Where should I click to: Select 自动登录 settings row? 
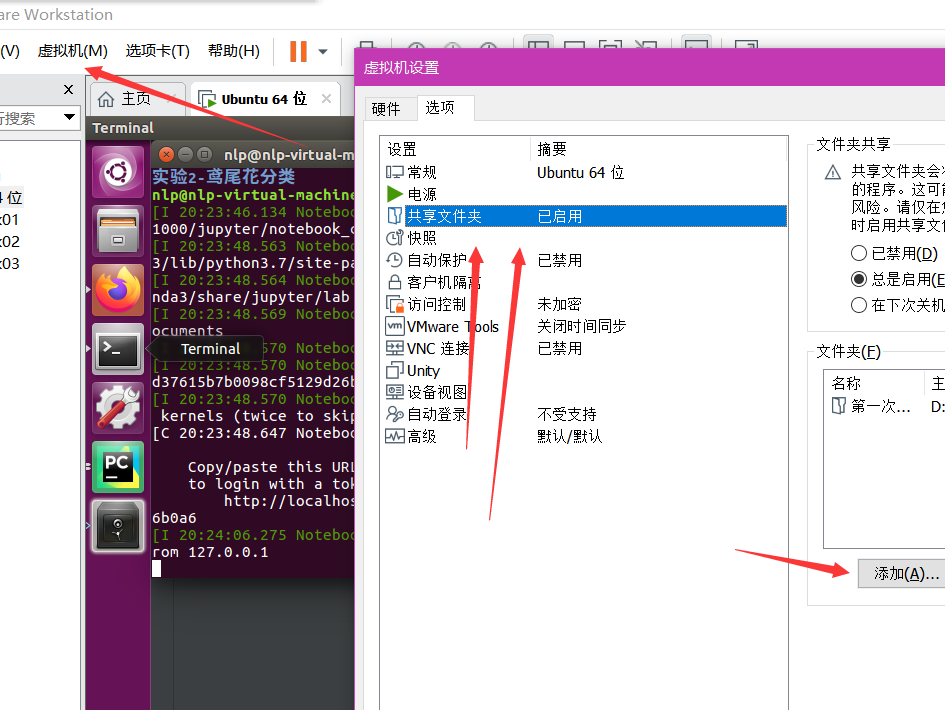[583, 415]
